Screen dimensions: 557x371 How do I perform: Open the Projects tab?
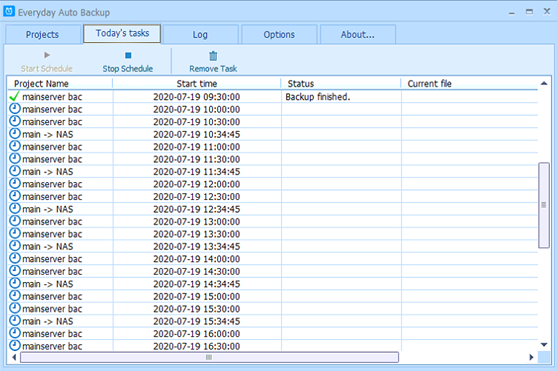[43, 34]
